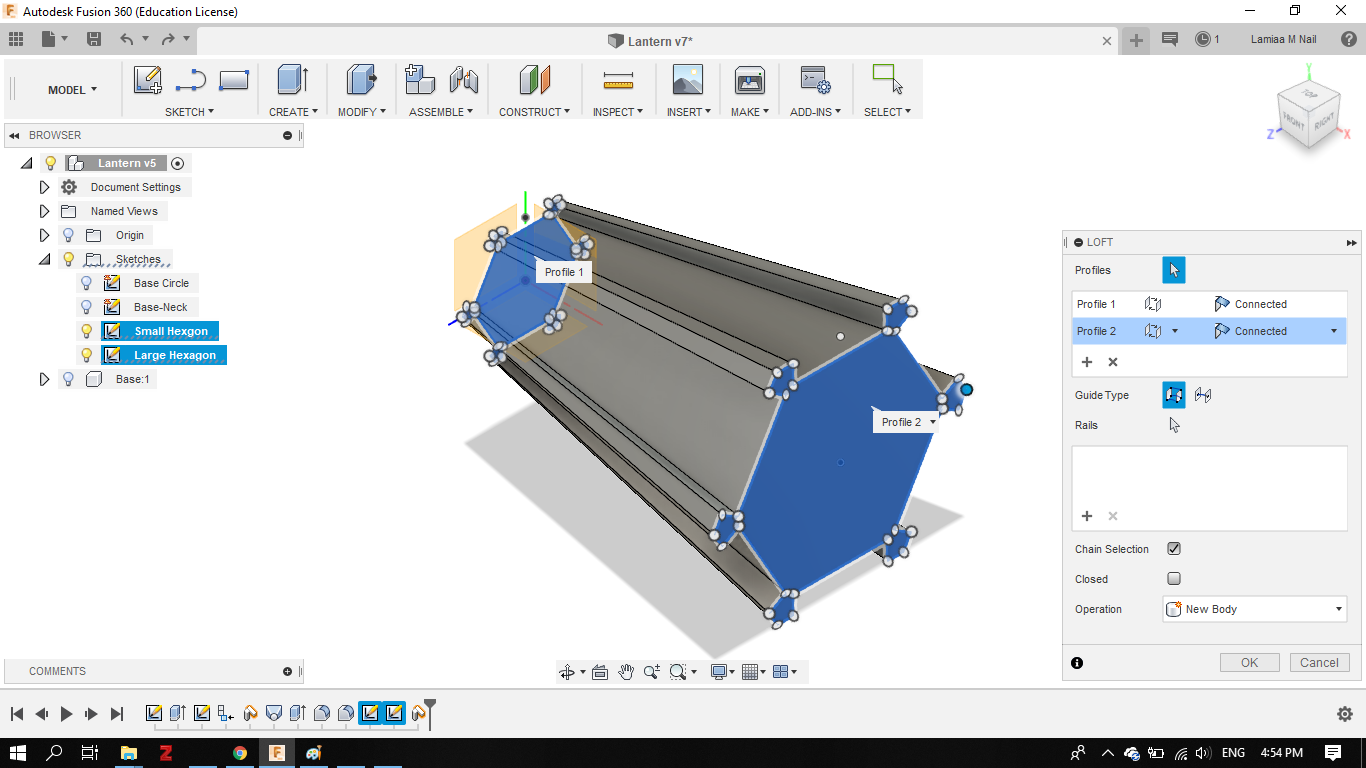The height and width of the screenshot is (768, 1366).
Task: Open the Operation New Body dropdown
Action: (1255, 609)
